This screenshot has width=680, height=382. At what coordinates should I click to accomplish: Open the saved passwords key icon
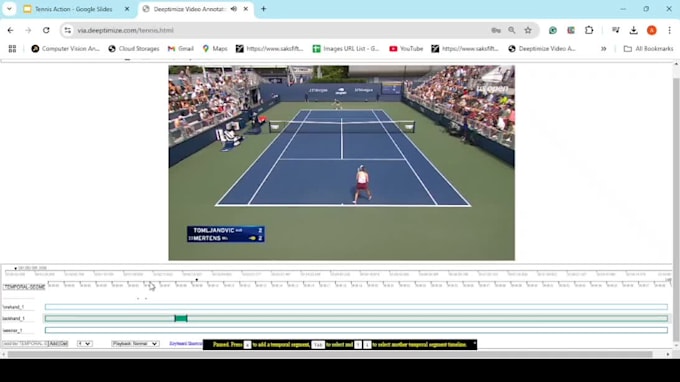point(496,30)
